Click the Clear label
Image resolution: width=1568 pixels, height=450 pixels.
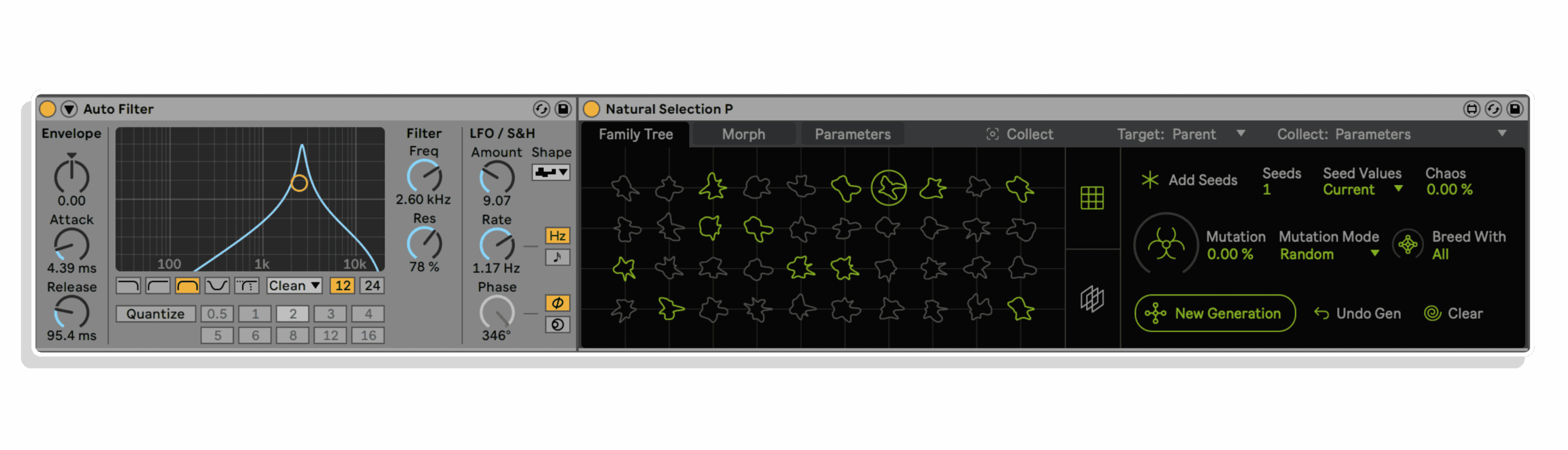tap(1465, 313)
